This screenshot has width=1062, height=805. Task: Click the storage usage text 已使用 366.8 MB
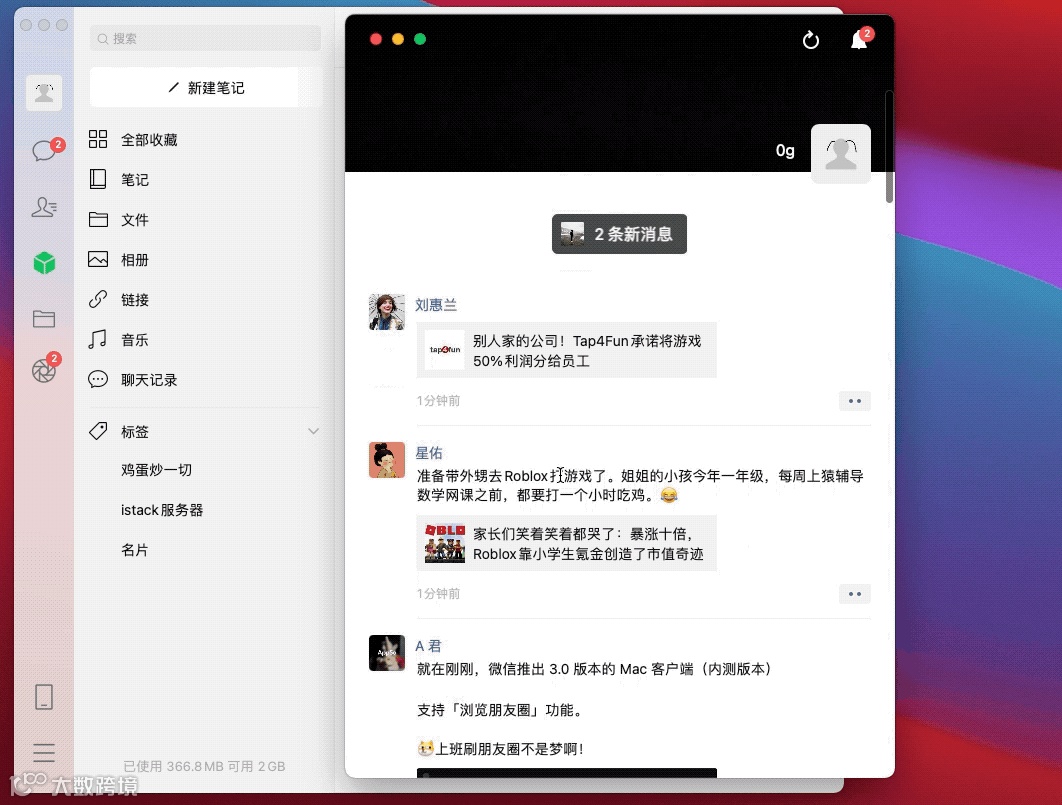pos(173,766)
